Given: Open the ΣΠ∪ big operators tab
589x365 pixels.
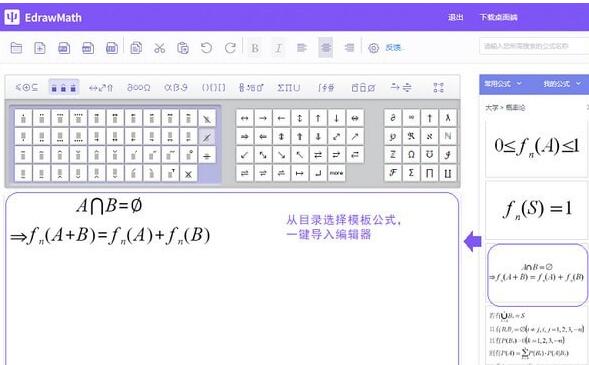Looking at the screenshot, I should click(288, 87).
